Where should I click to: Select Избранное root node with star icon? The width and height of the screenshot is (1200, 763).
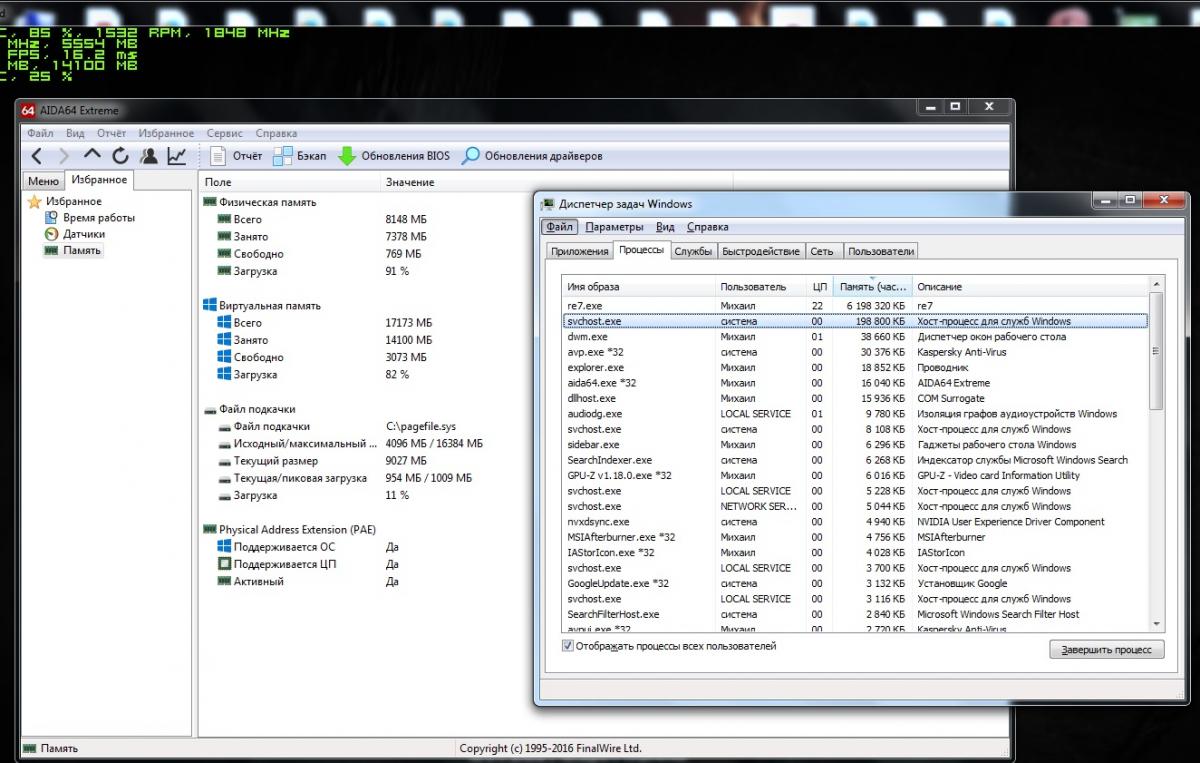click(x=65, y=202)
